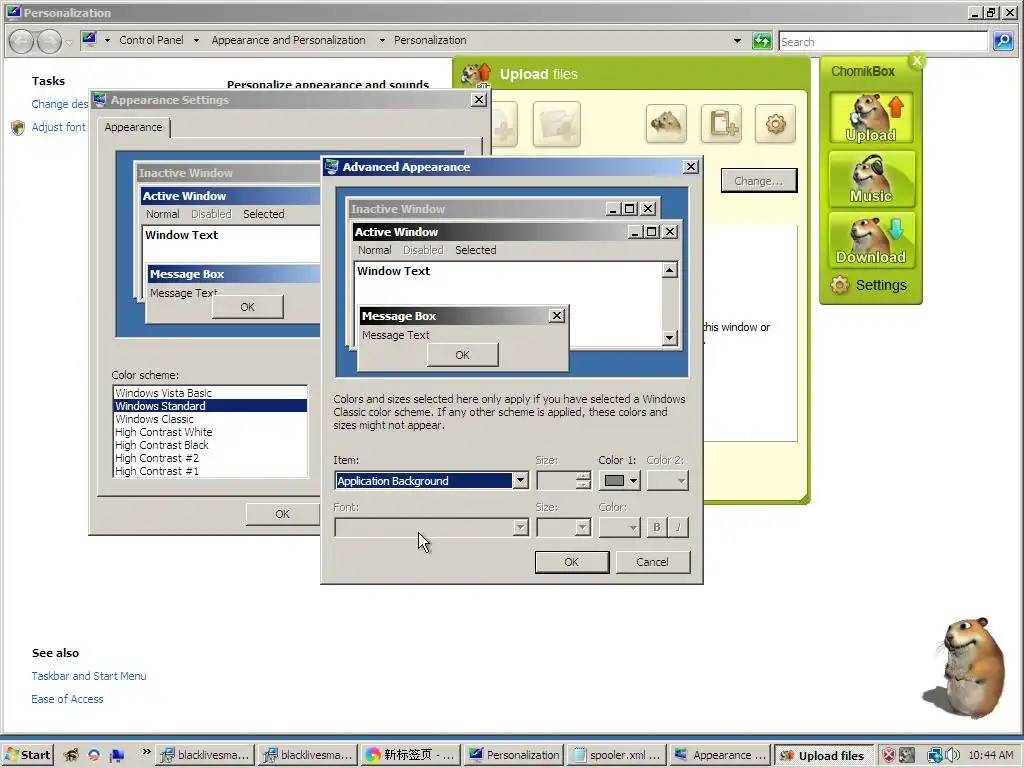Click the preview Selected menu item
1024x768 pixels.
pyautogui.click(x=475, y=250)
